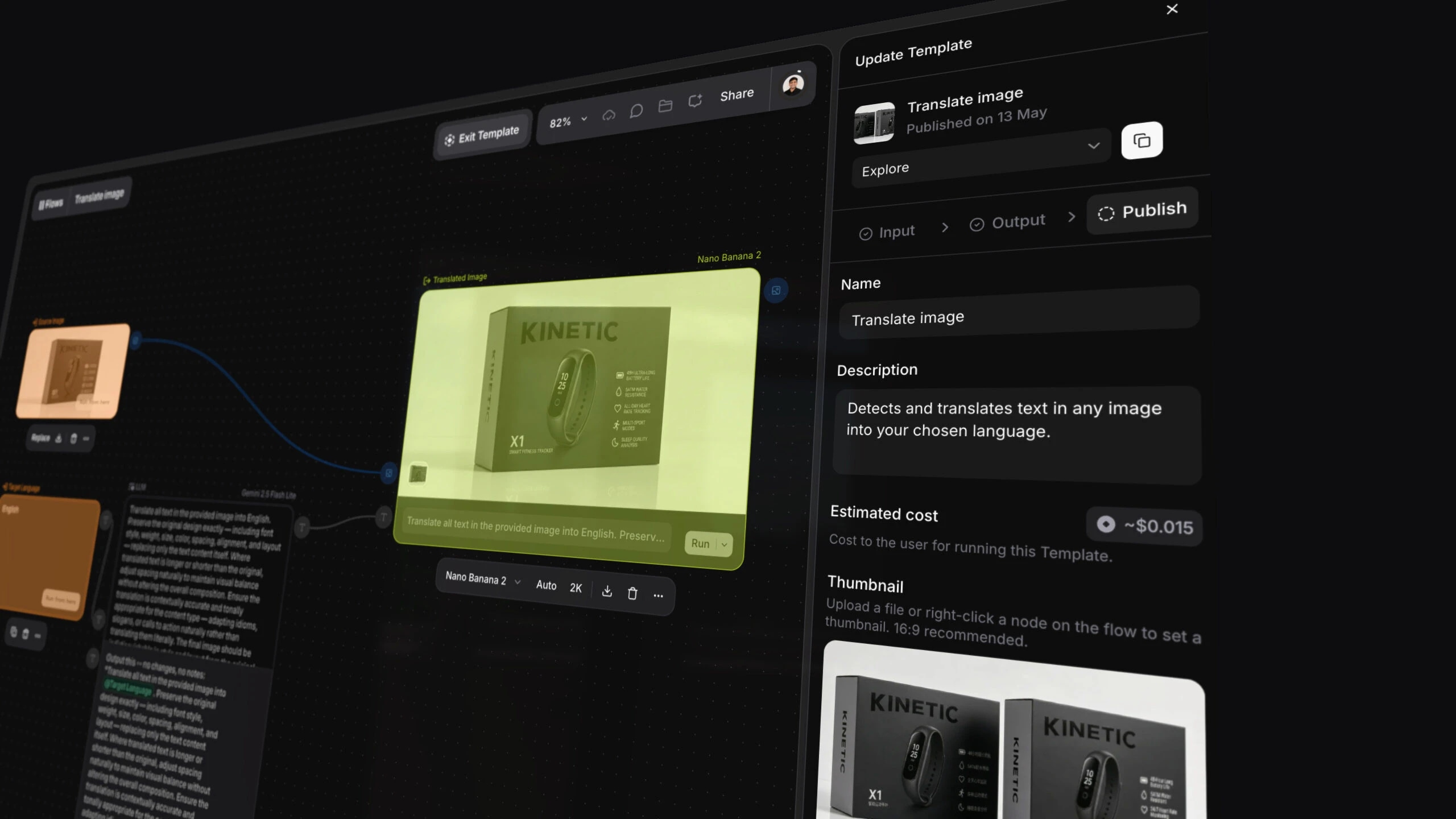Click the Share button
The width and height of the screenshot is (1456, 819).
click(x=737, y=94)
